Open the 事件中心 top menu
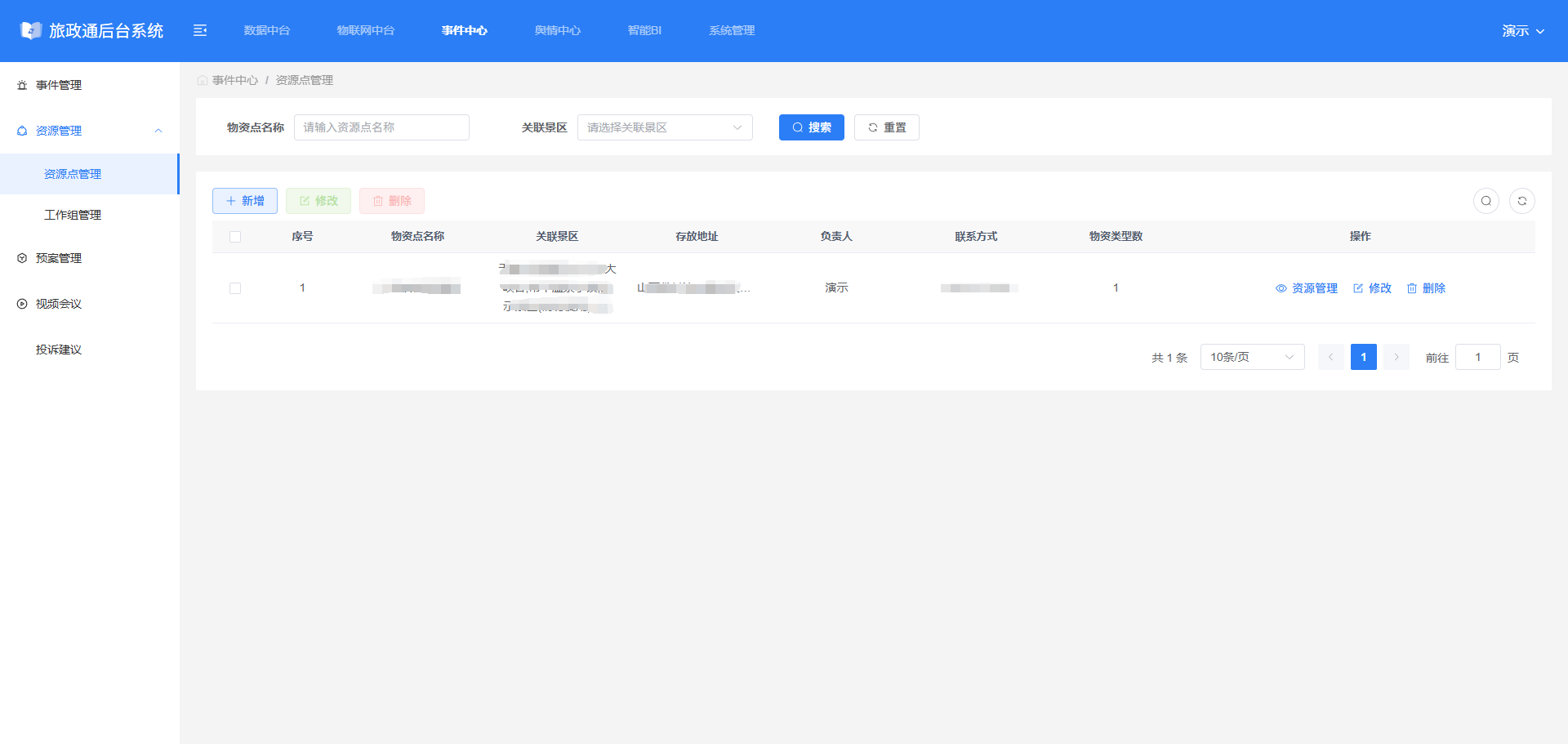 pos(465,30)
